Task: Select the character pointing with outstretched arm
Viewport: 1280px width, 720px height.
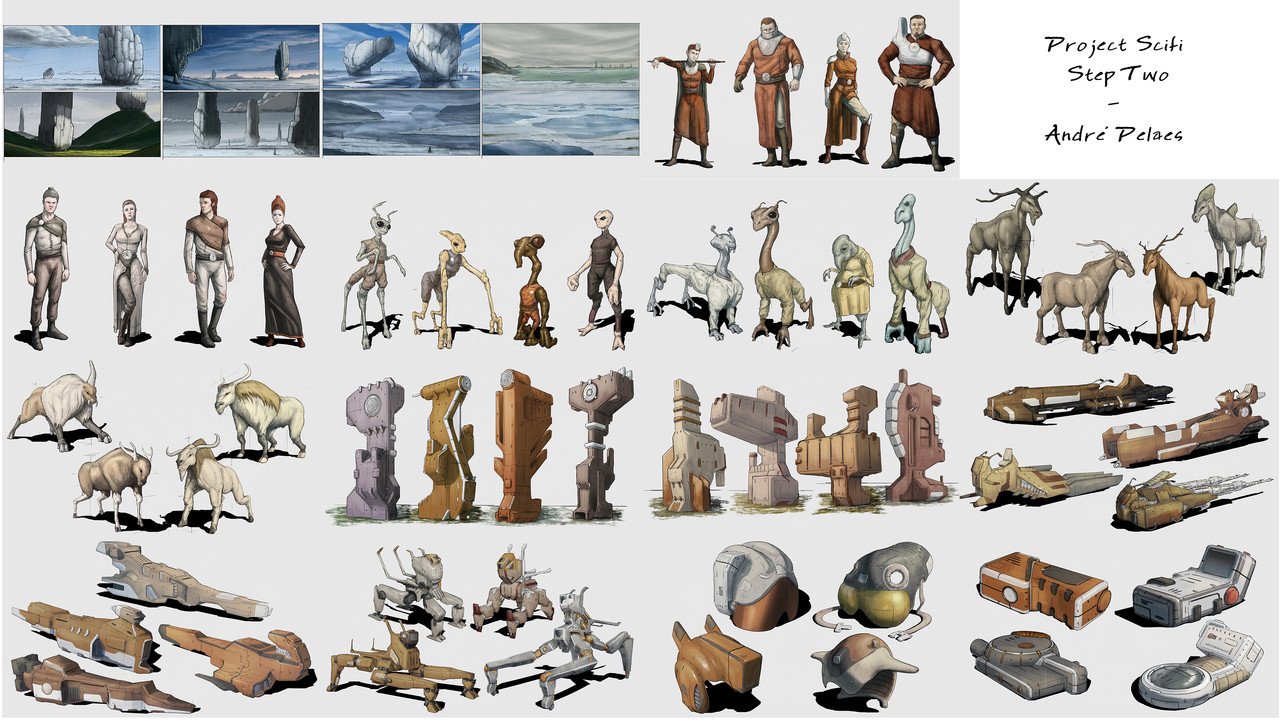Action: [x=688, y=102]
